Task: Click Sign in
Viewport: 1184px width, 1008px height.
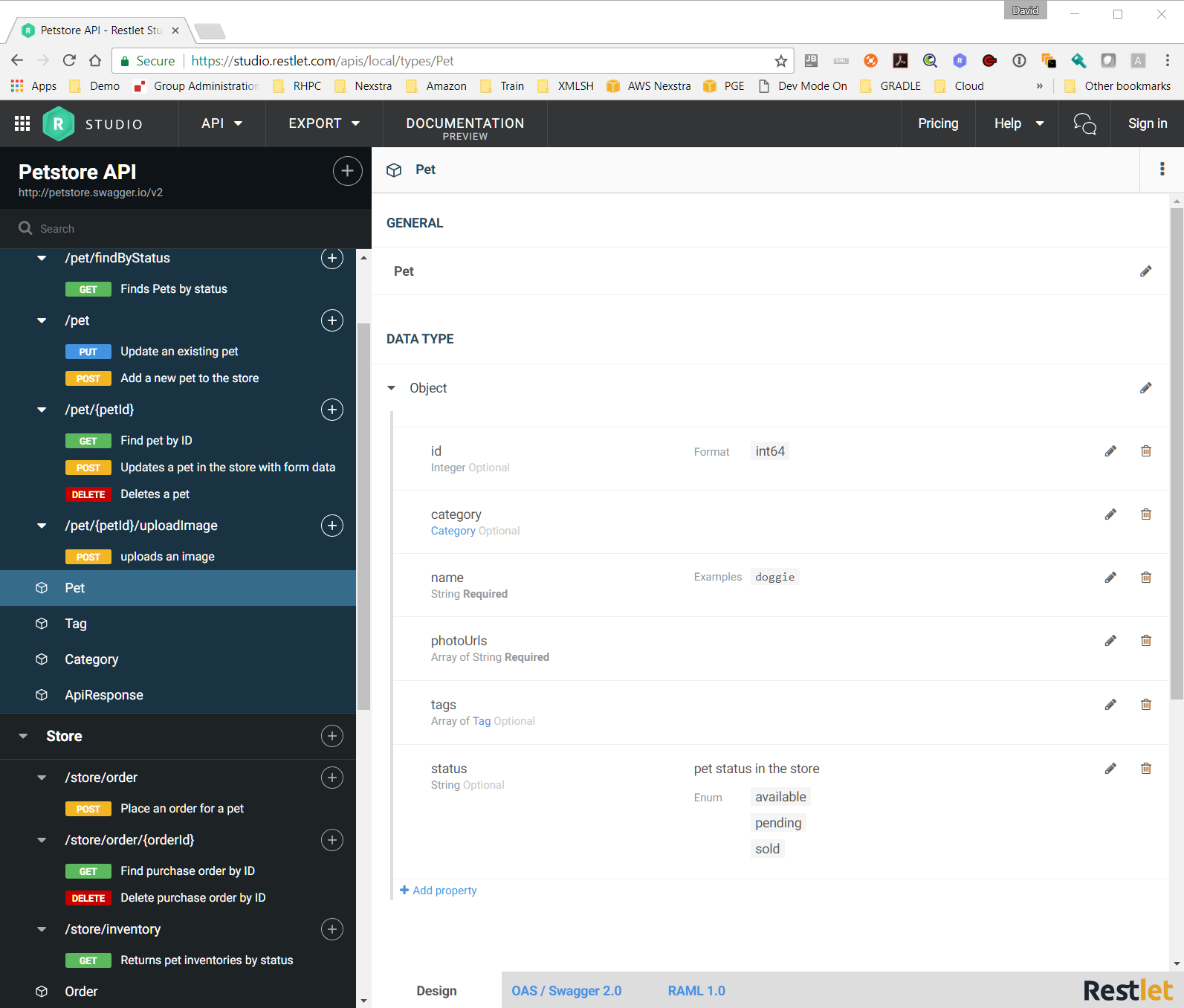Action: tap(1148, 123)
